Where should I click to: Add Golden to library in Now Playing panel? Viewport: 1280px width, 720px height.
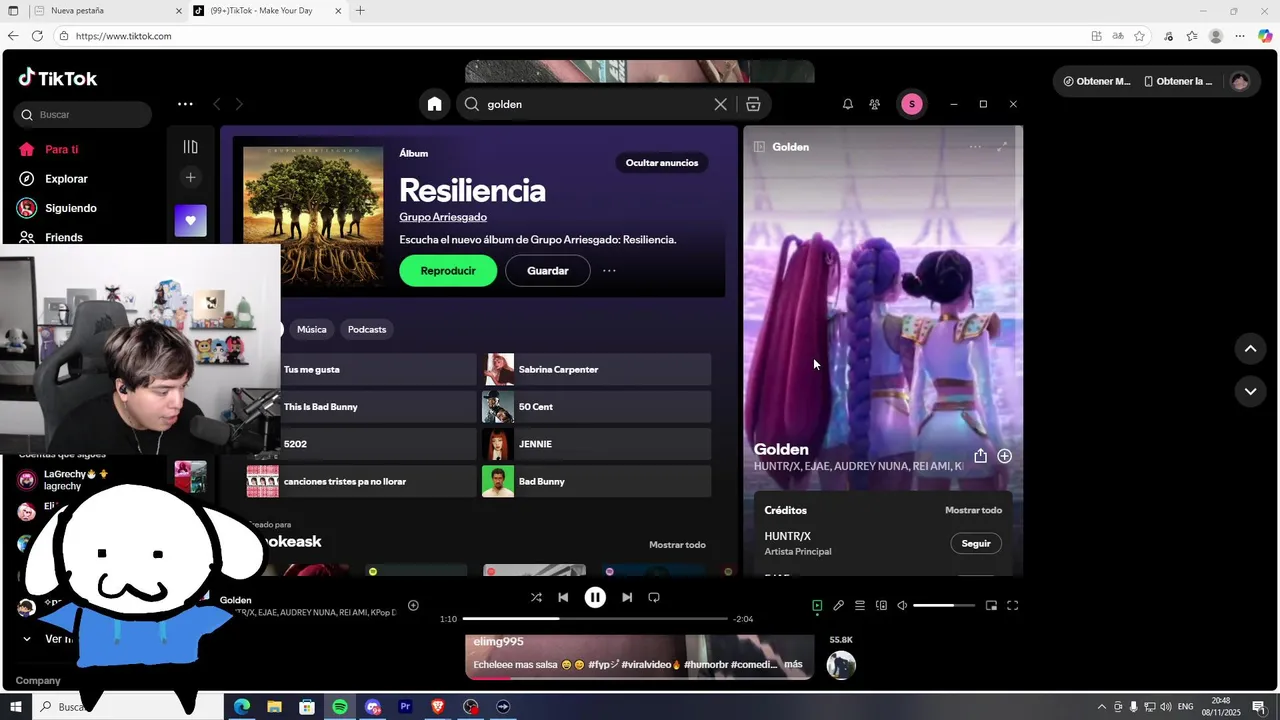point(1005,456)
